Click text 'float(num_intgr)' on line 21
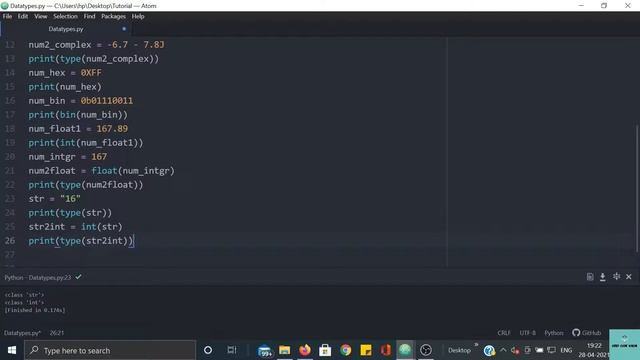Screen dimensions: 640x360 pyautogui.click(x=133, y=171)
